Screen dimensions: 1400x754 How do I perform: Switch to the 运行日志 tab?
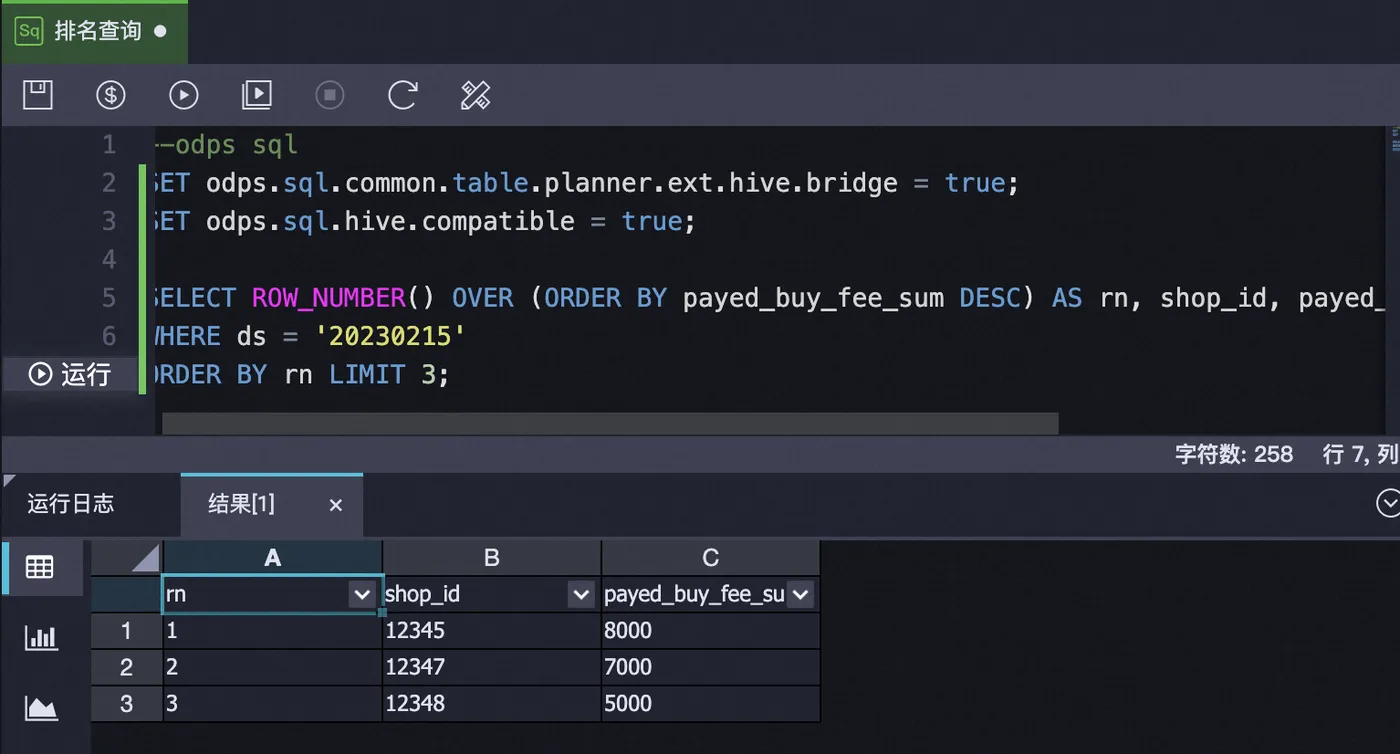(70, 503)
